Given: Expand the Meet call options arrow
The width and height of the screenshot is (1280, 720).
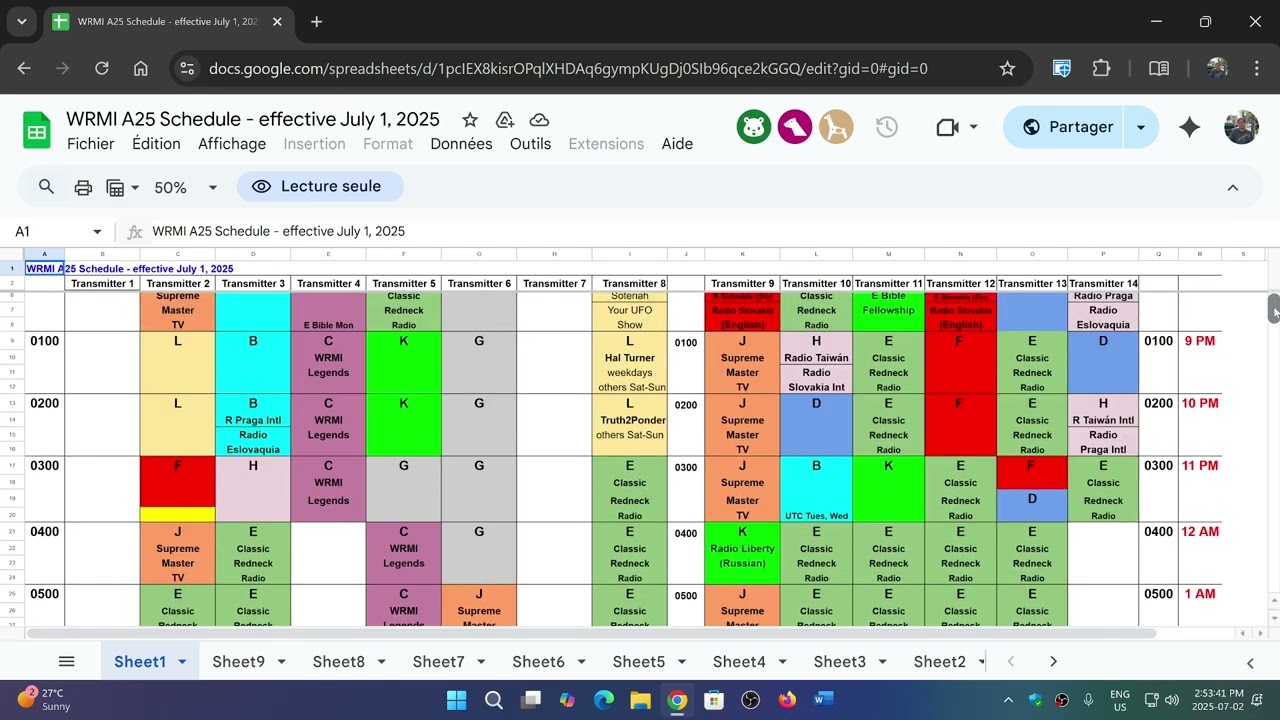Looking at the screenshot, I should [x=973, y=127].
